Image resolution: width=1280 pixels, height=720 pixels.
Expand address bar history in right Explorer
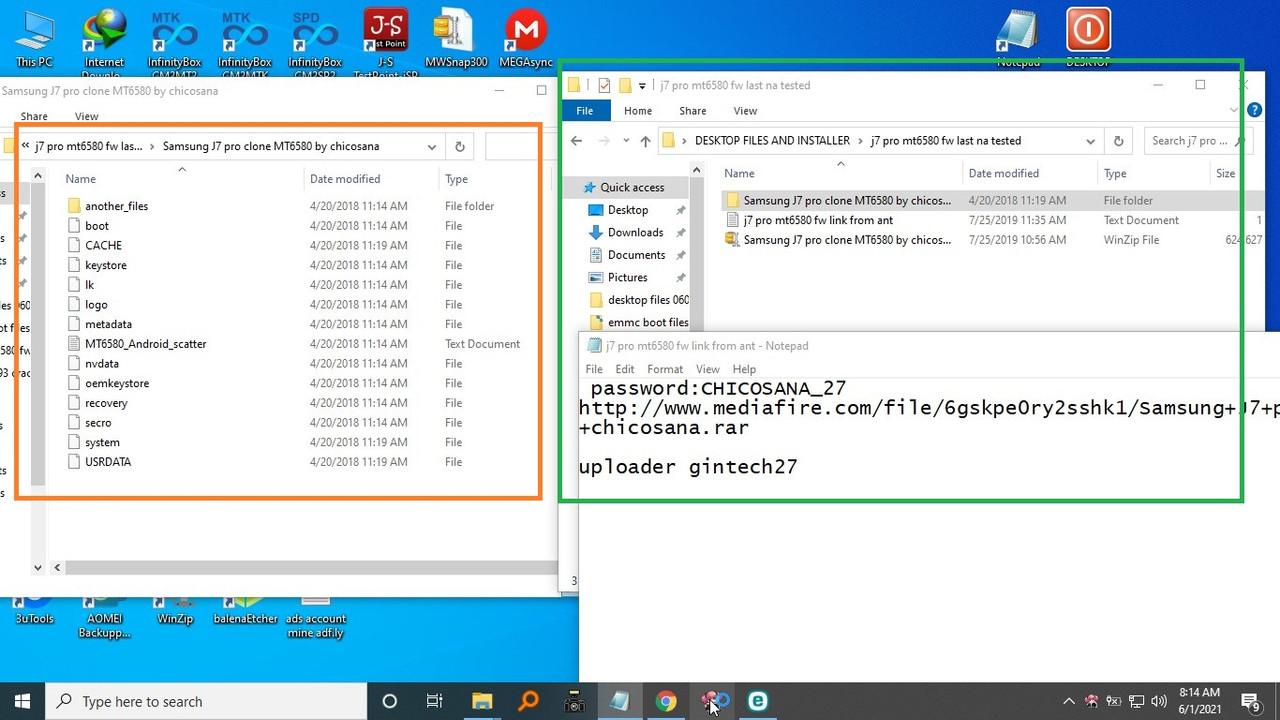[x=1090, y=141]
